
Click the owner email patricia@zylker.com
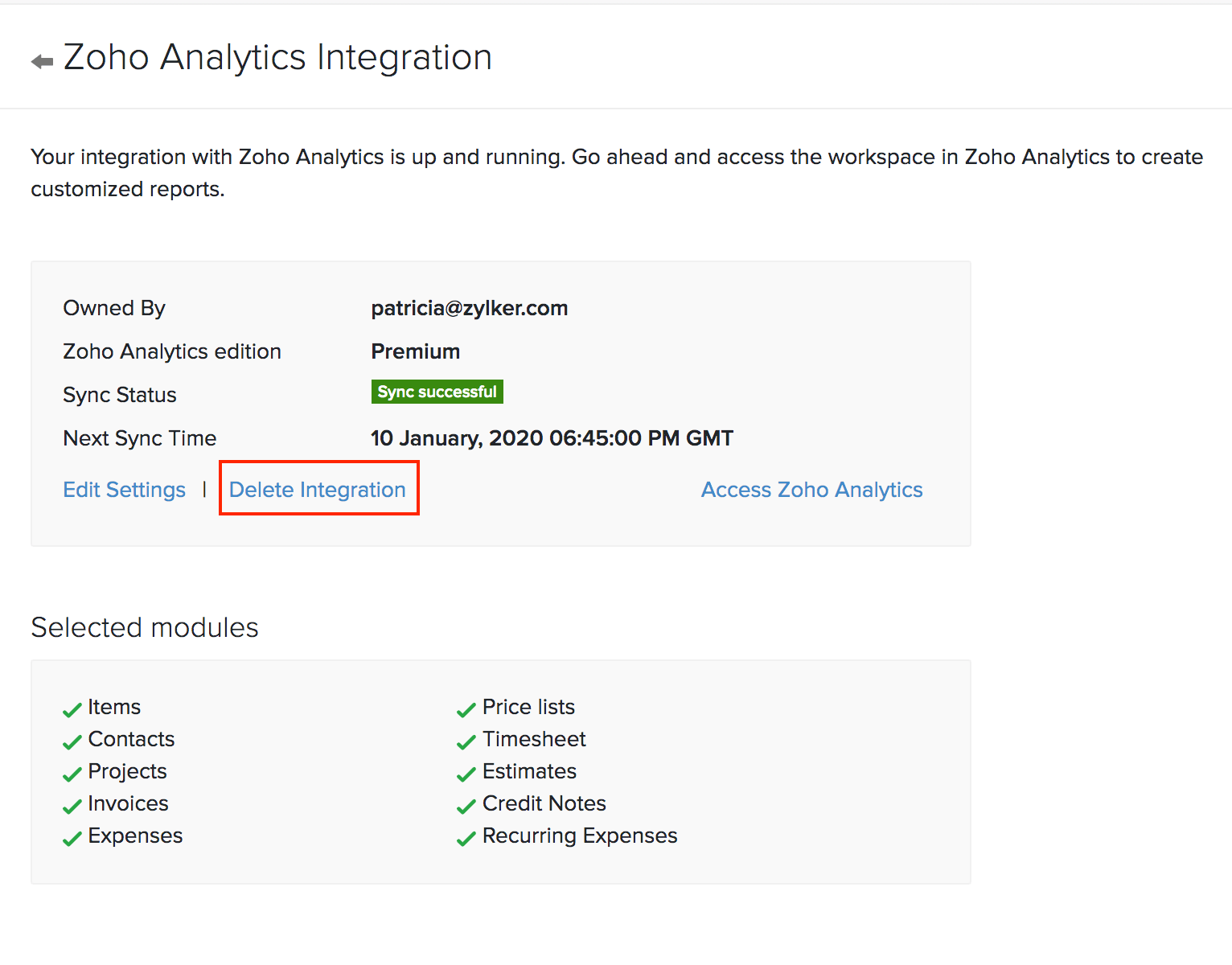pyautogui.click(x=469, y=308)
